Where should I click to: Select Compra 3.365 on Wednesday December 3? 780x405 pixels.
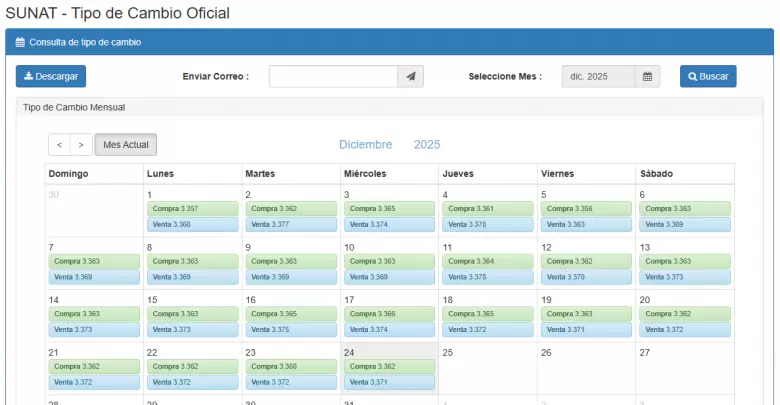[389, 209]
